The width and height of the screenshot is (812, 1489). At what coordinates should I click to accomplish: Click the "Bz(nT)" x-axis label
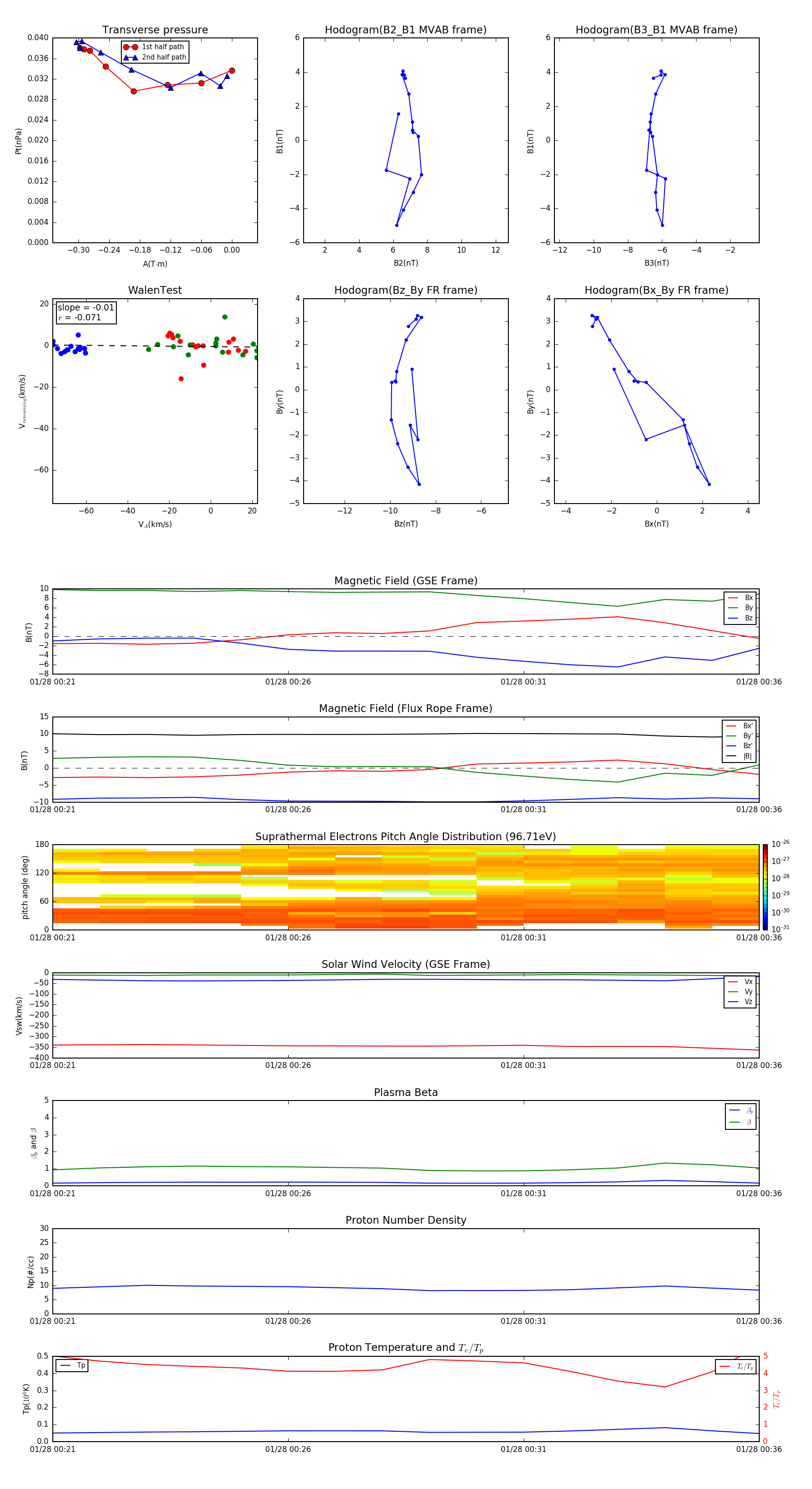tap(406, 524)
